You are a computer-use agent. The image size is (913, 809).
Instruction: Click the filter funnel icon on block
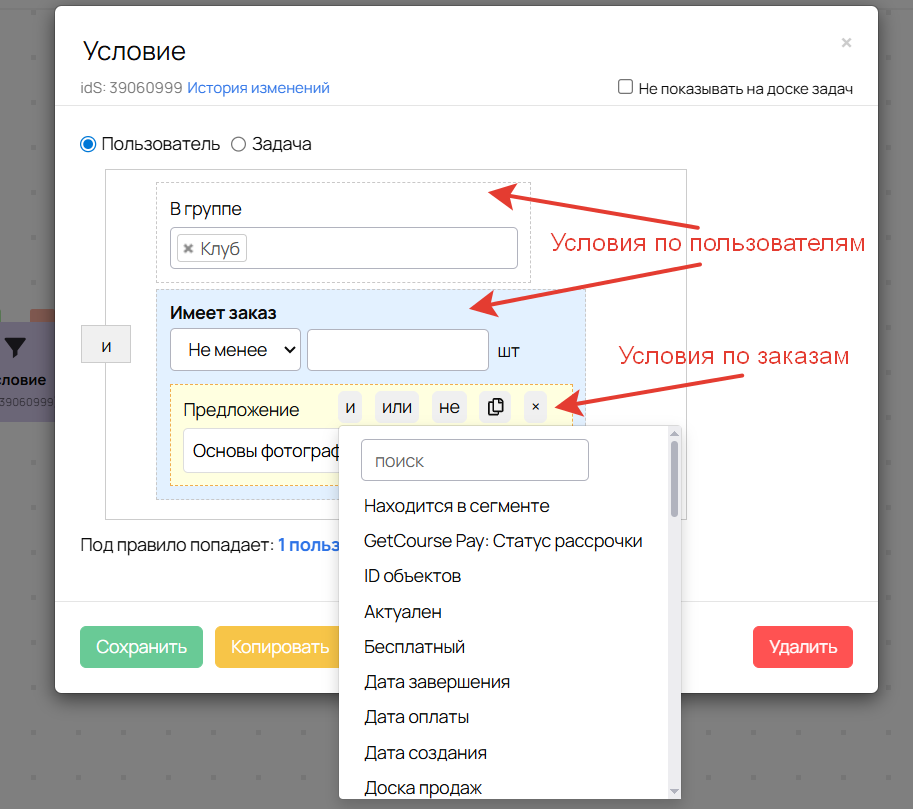[x=15, y=348]
